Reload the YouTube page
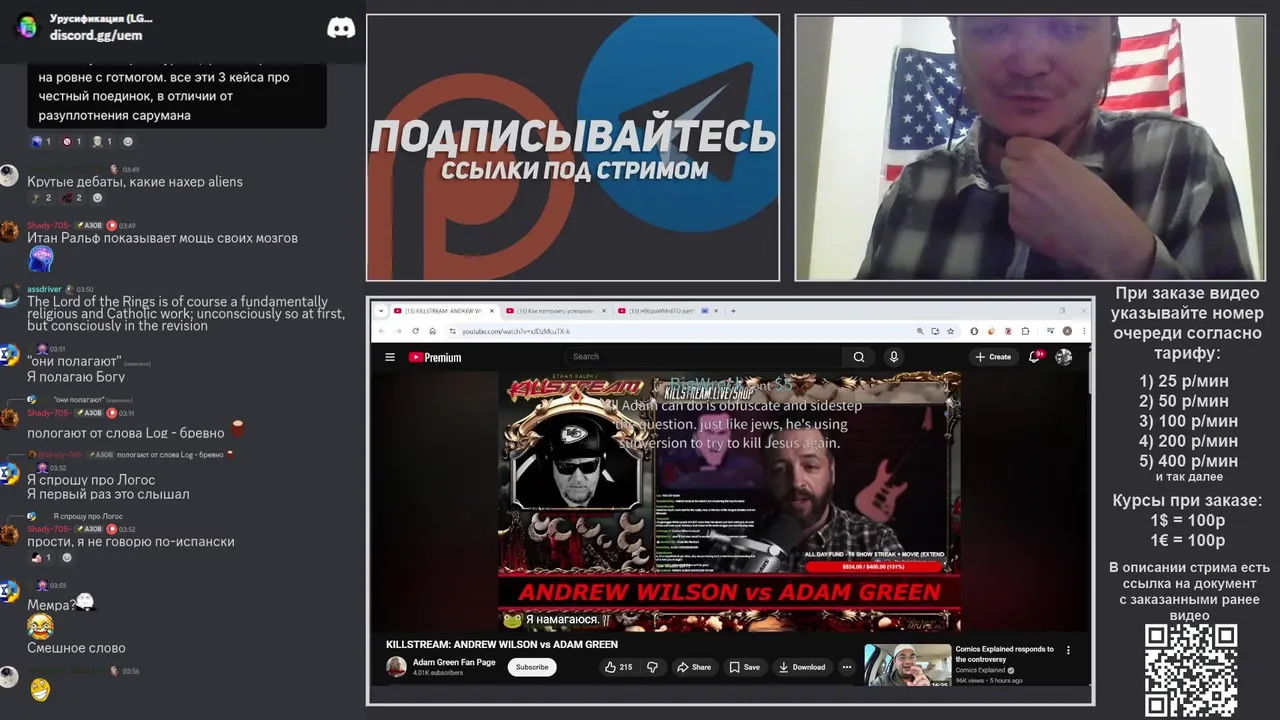The image size is (1280, 720). [x=415, y=331]
